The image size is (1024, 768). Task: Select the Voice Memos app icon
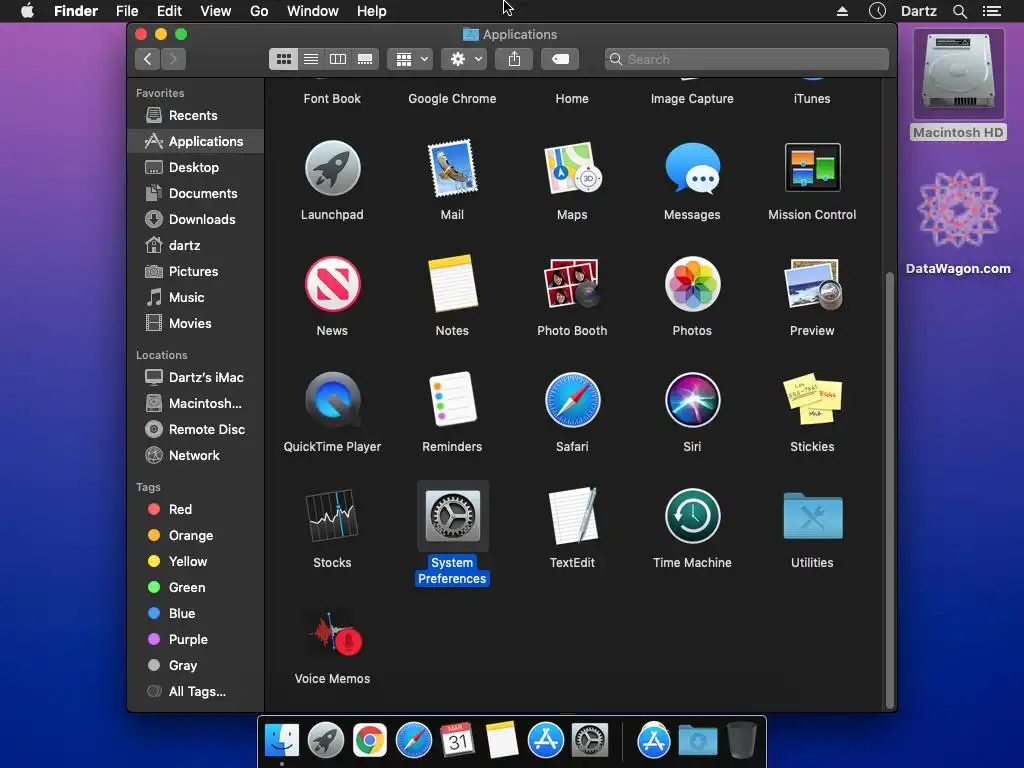pos(334,632)
